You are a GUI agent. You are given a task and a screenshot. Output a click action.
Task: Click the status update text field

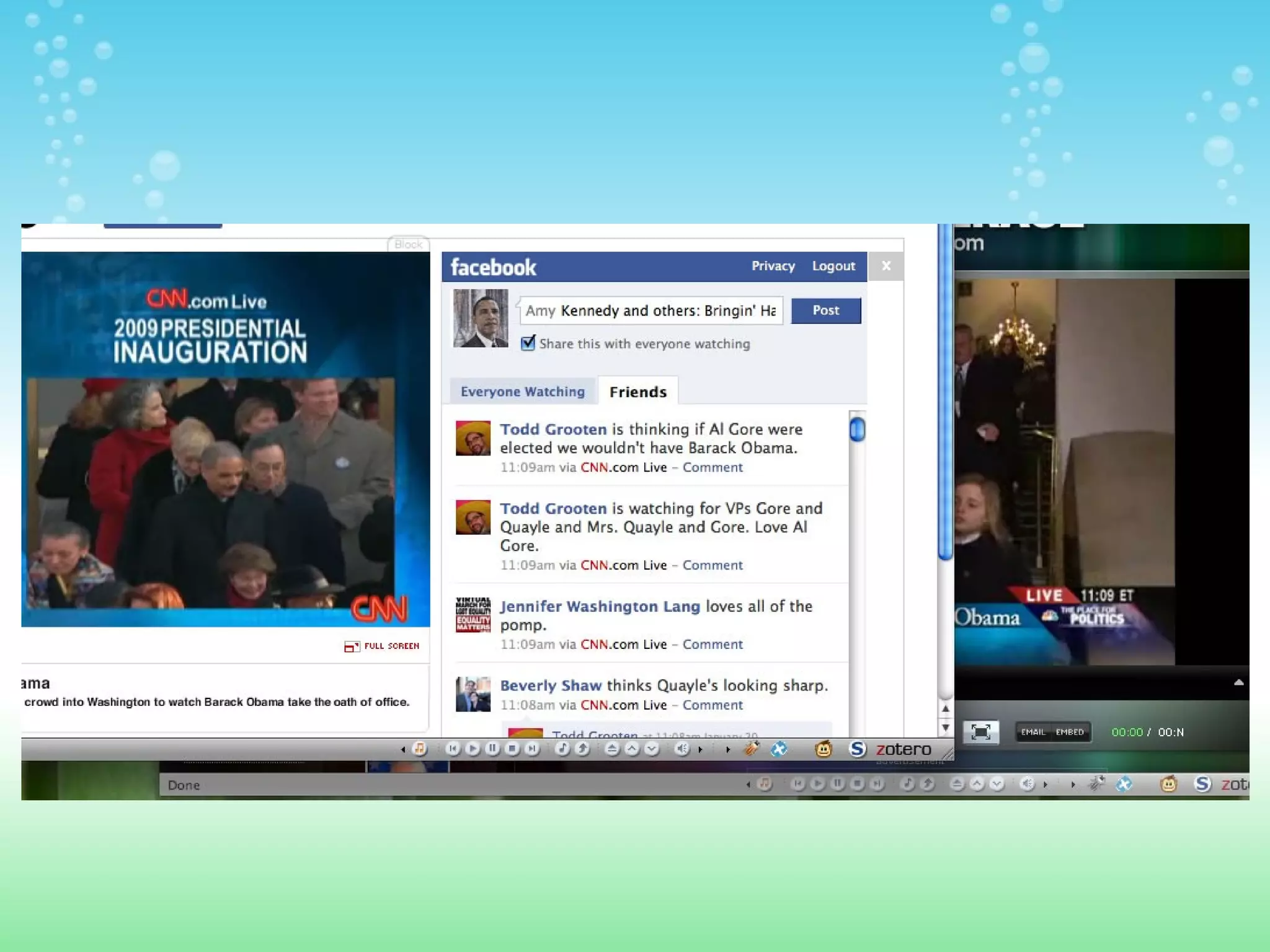pyautogui.click(x=651, y=311)
